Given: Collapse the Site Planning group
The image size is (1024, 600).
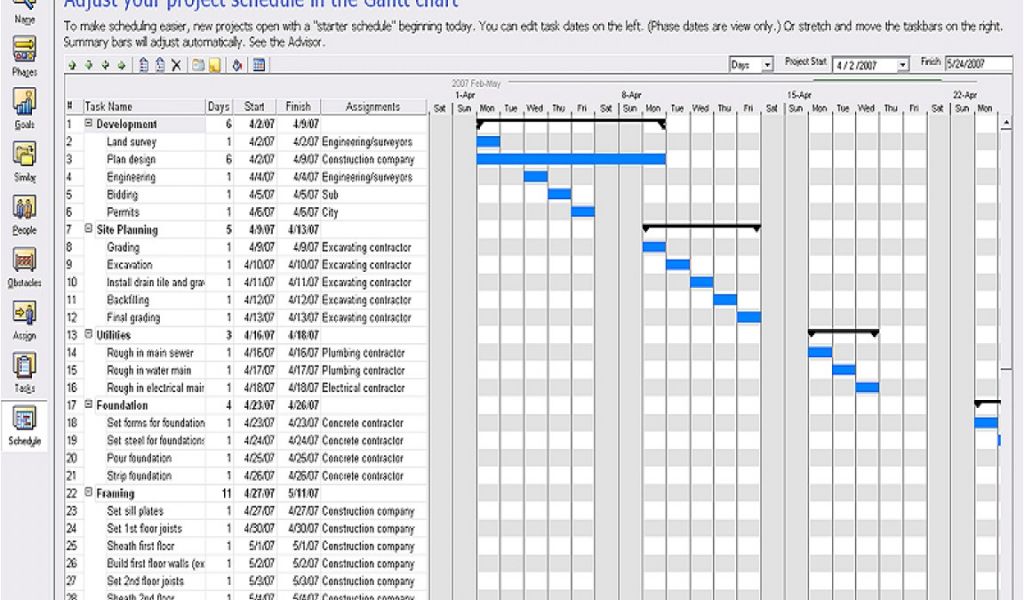Looking at the screenshot, I should click(89, 229).
